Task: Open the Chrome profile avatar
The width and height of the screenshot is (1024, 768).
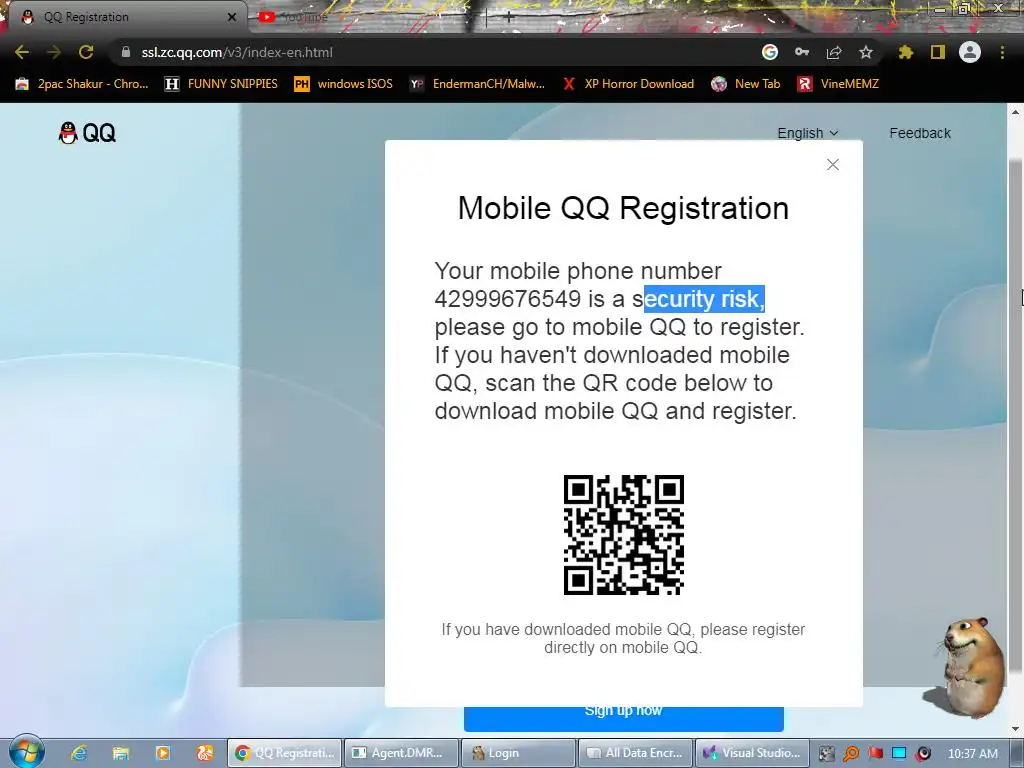Action: tap(970, 52)
